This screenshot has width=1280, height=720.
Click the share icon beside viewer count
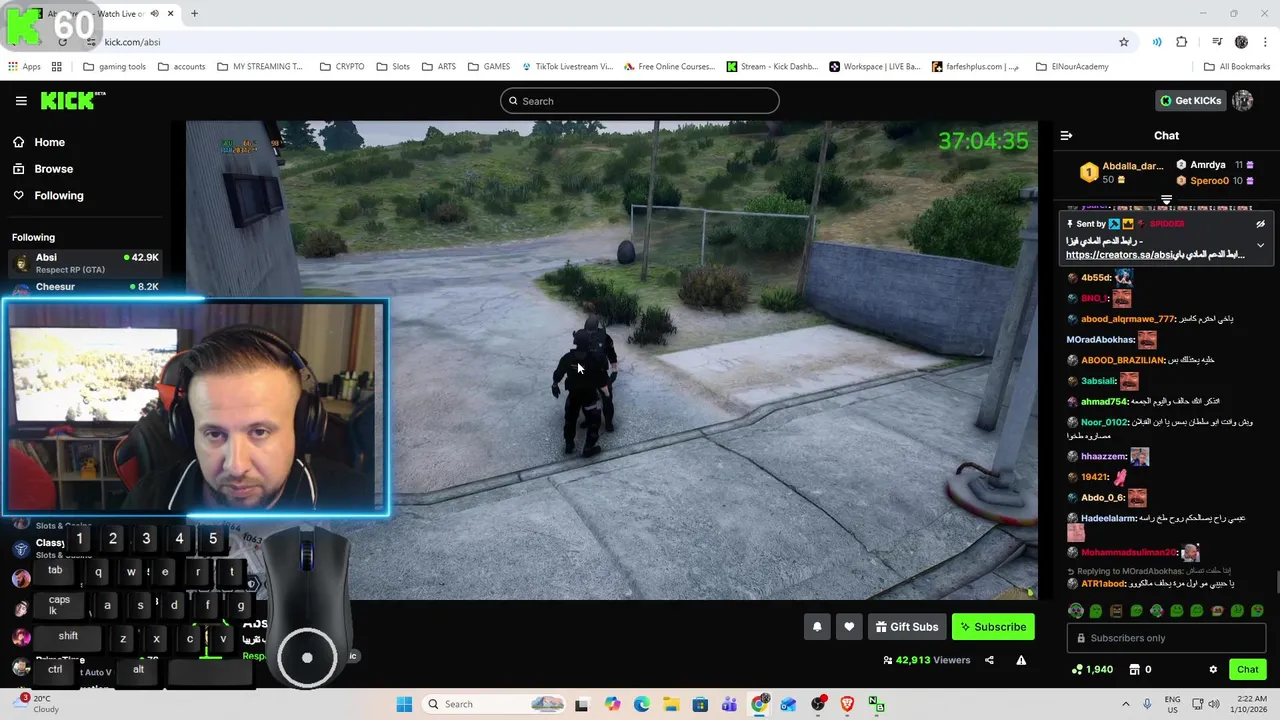click(989, 660)
